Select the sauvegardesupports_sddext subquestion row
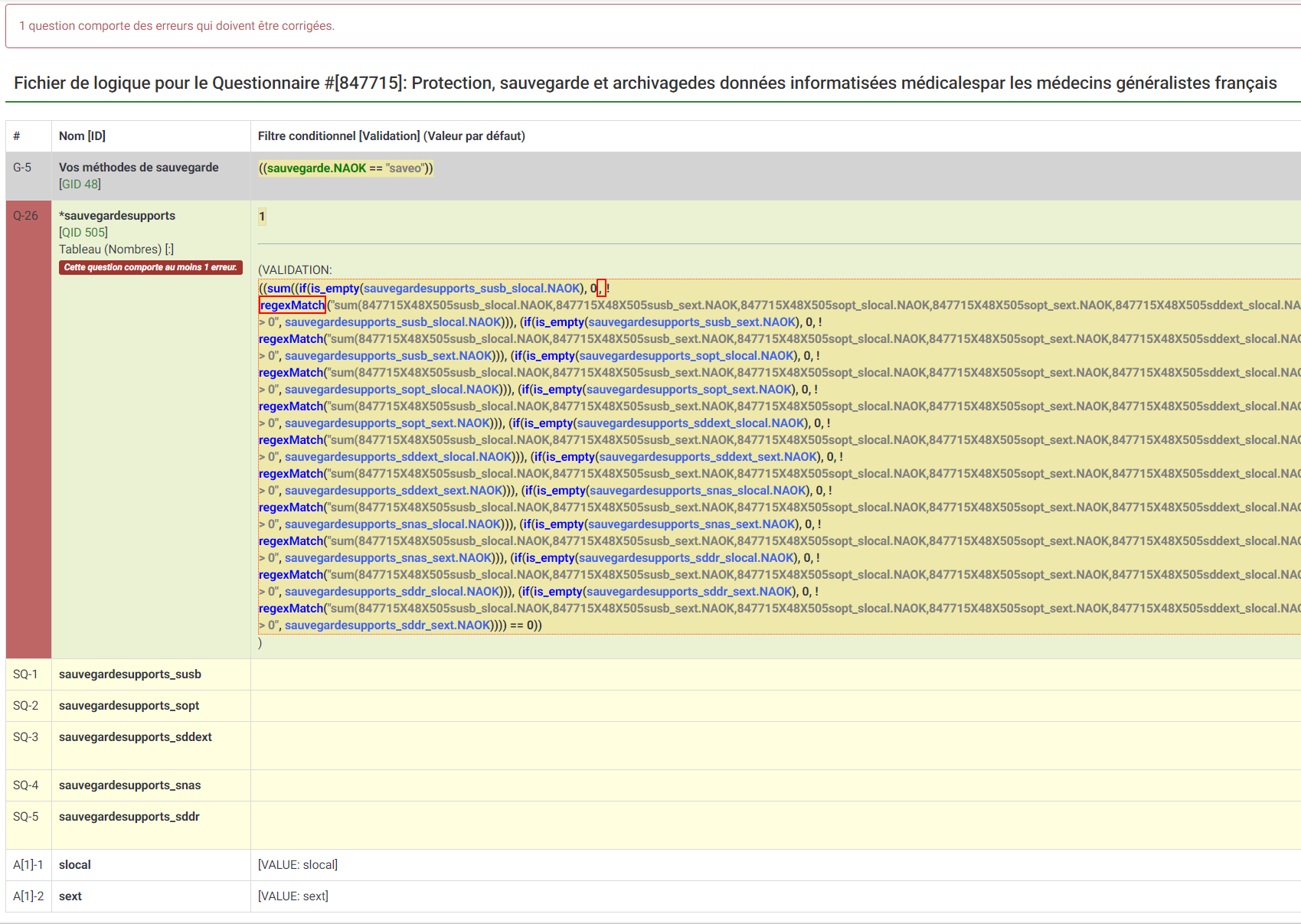1301x924 pixels. pyautogui.click(x=136, y=737)
